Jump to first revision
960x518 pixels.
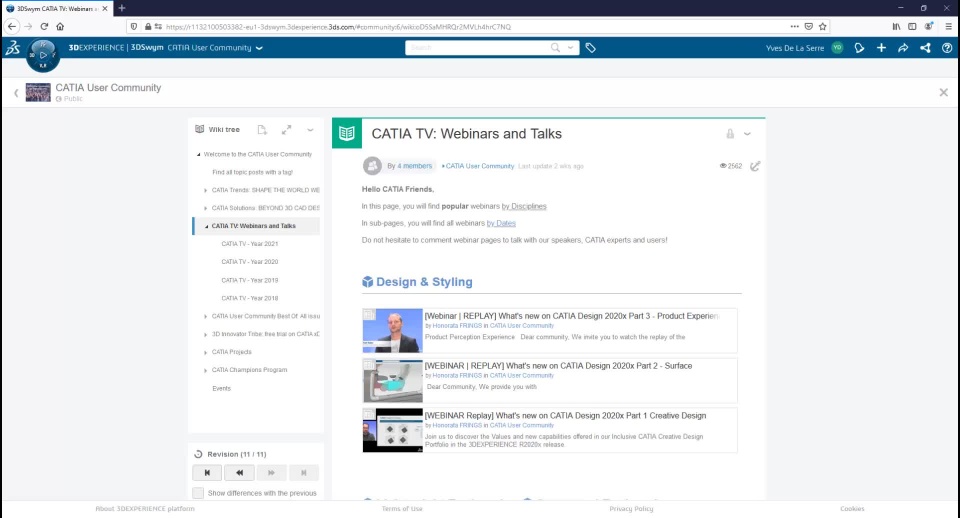tap(207, 473)
